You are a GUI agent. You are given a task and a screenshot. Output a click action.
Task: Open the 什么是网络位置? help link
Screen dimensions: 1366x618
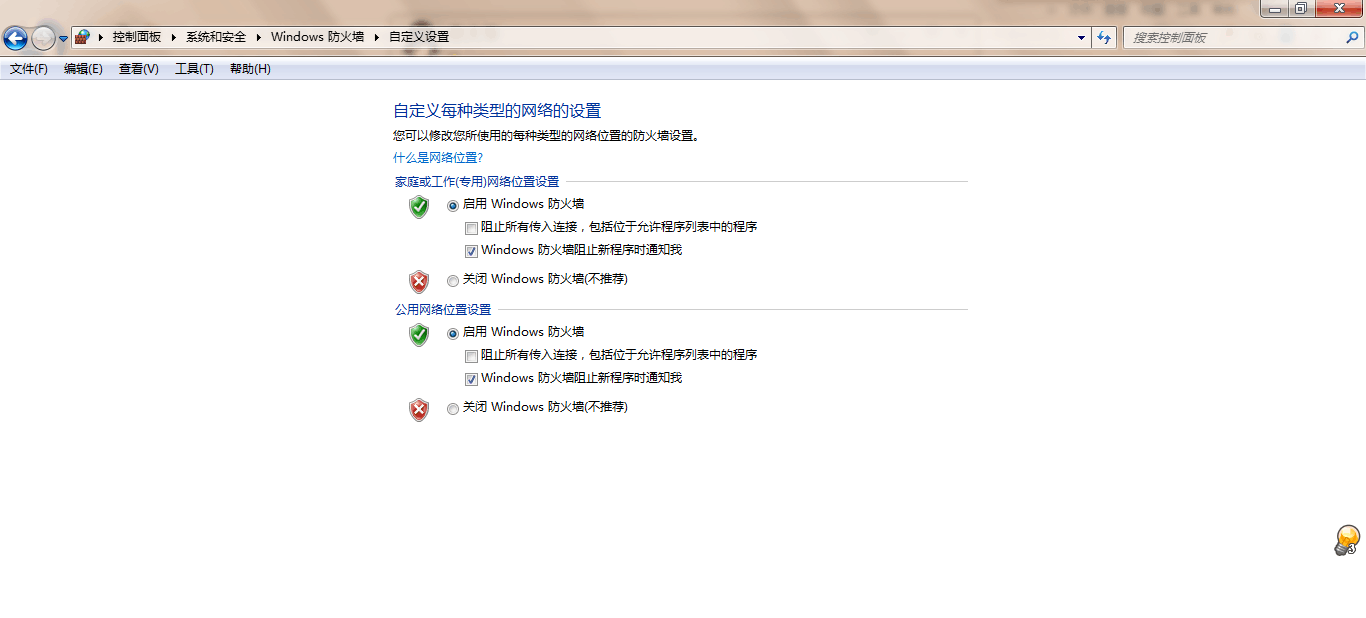point(438,158)
